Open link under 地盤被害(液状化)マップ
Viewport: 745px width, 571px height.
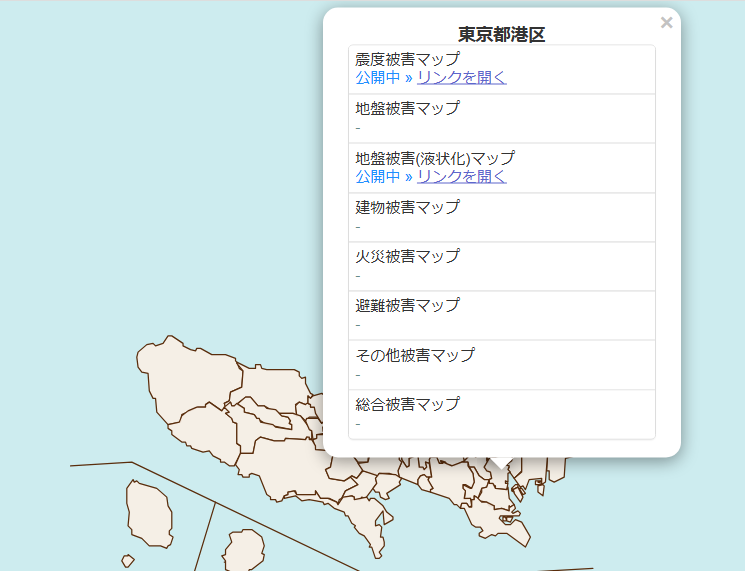coord(461,177)
